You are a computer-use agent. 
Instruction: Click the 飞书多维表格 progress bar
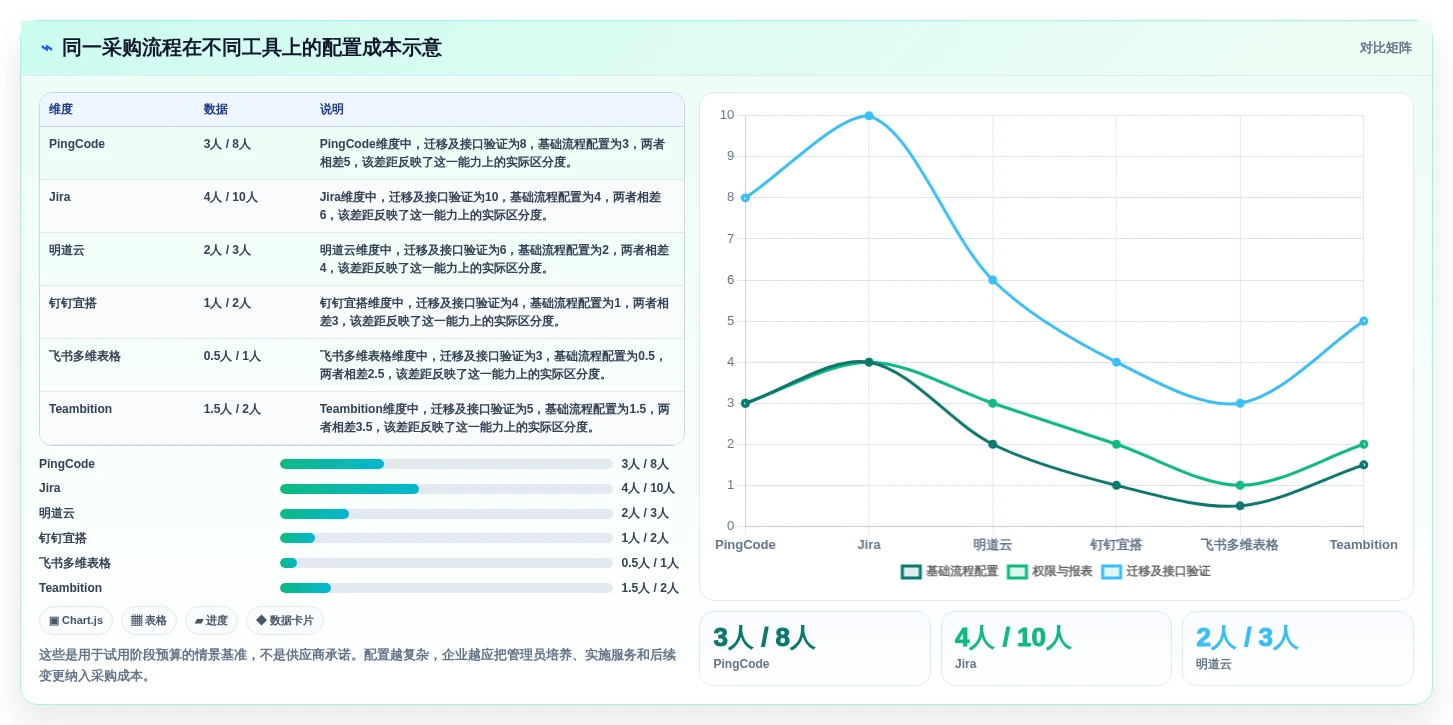click(446, 563)
